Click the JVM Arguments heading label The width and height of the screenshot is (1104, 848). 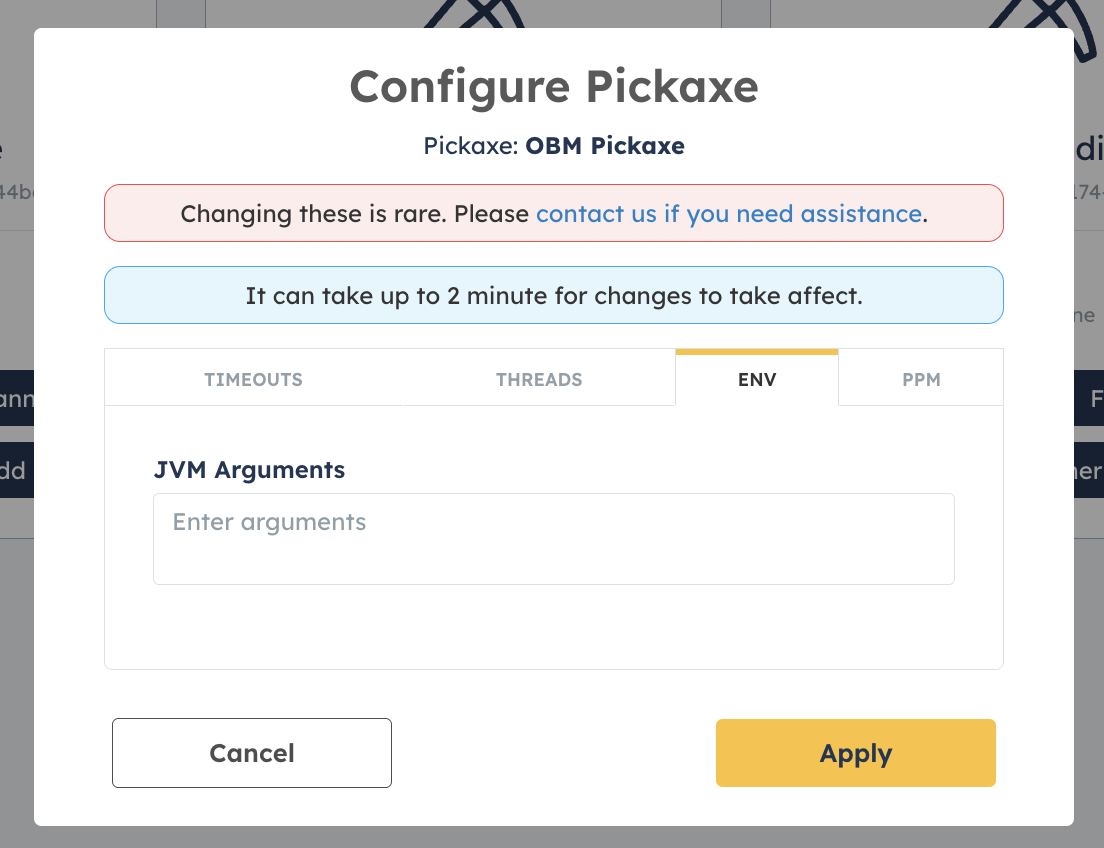(249, 470)
